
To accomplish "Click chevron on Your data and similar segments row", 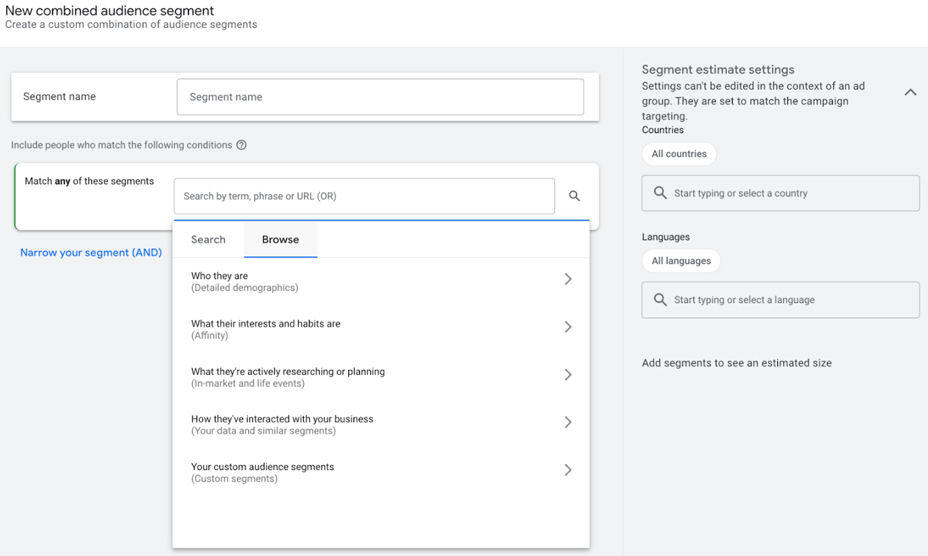I will 568,422.
